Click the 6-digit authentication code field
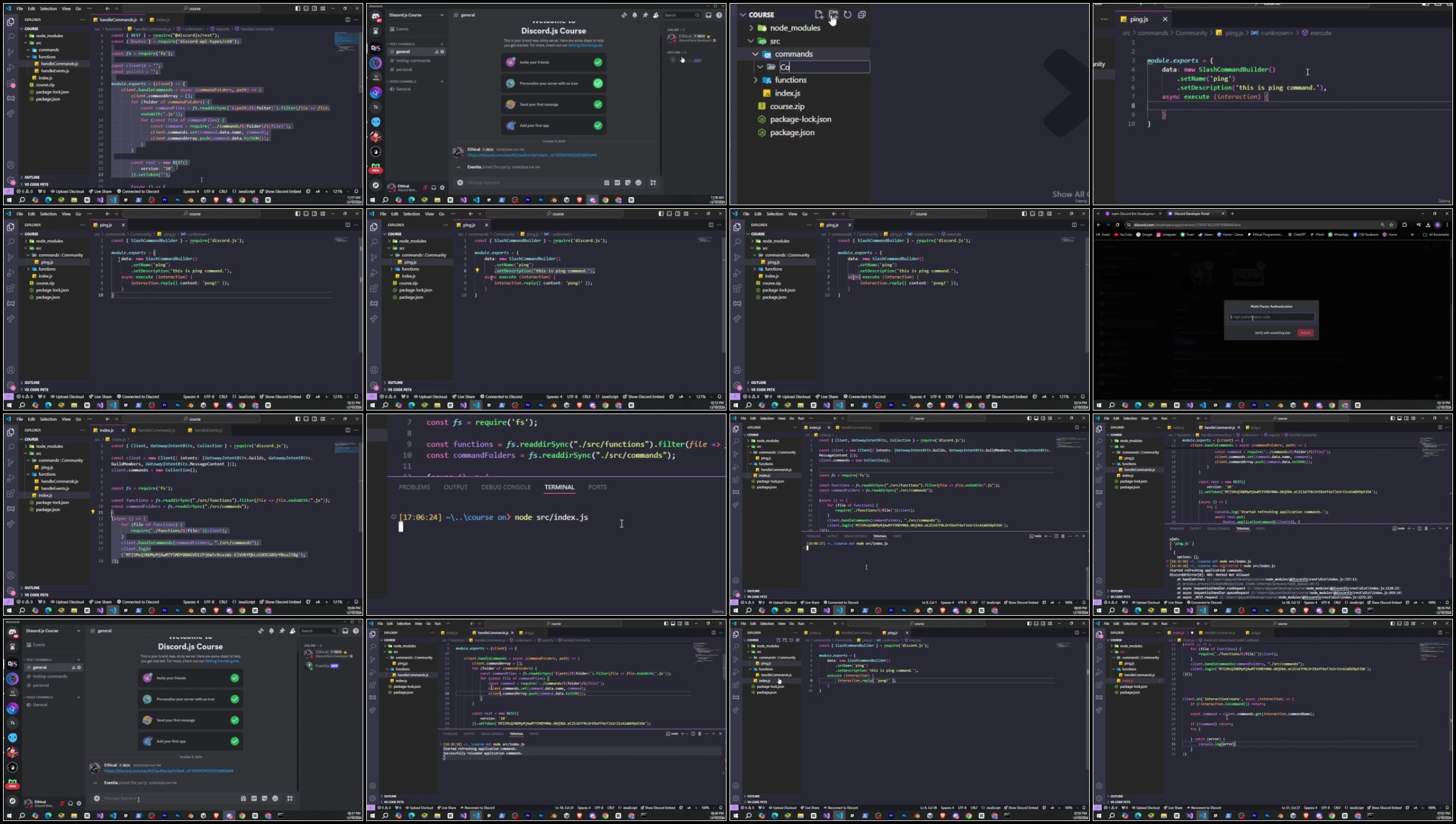This screenshot has height=824, width=1456. tap(1271, 317)
